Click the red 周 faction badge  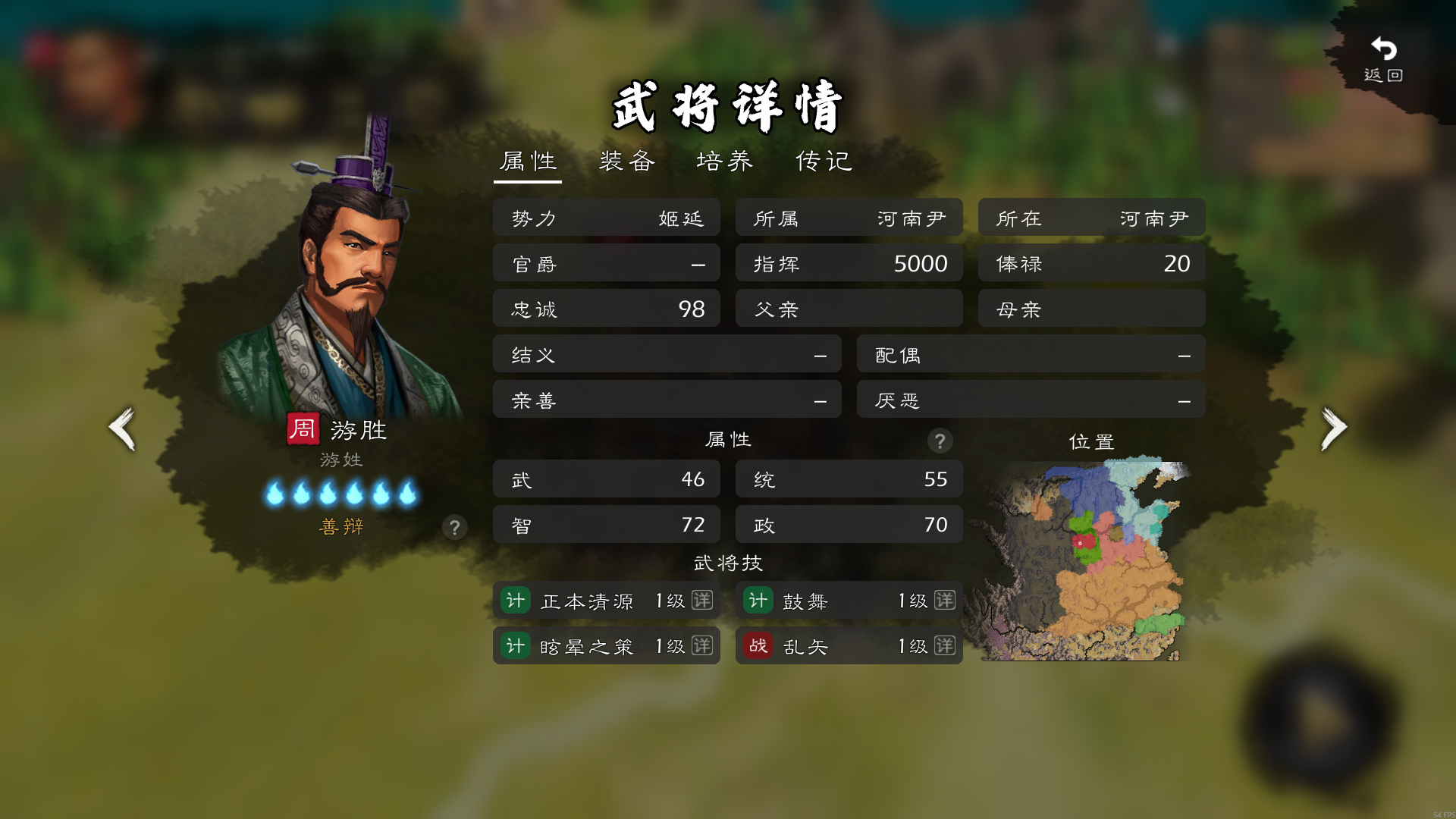[303, 429]
